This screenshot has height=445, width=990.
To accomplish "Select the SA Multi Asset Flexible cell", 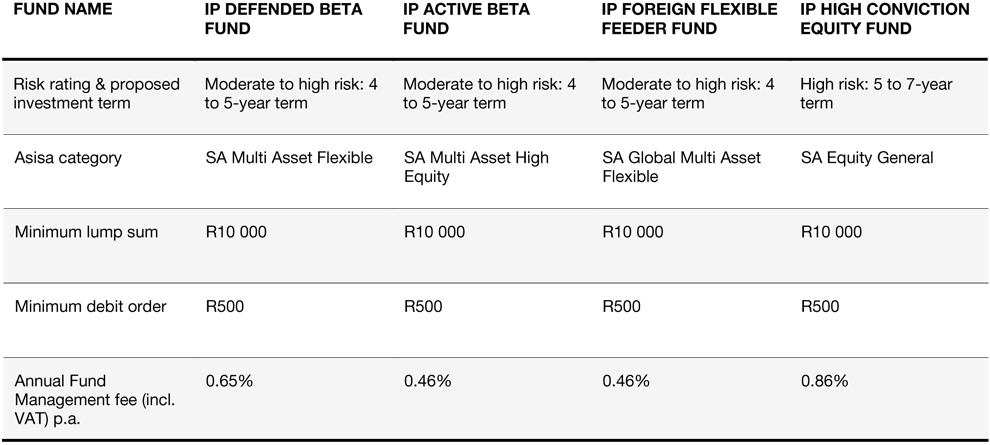I will pos(288,158).
